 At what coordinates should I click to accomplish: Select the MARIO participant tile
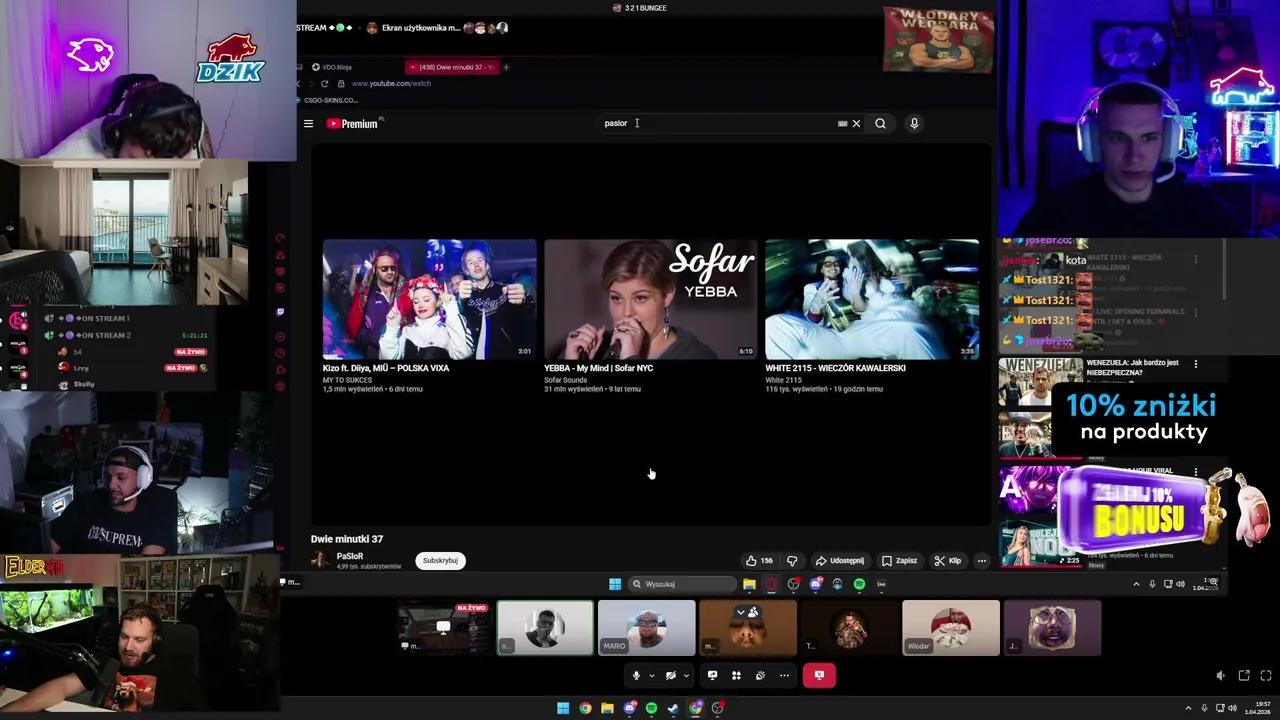[x=647, y=628]
